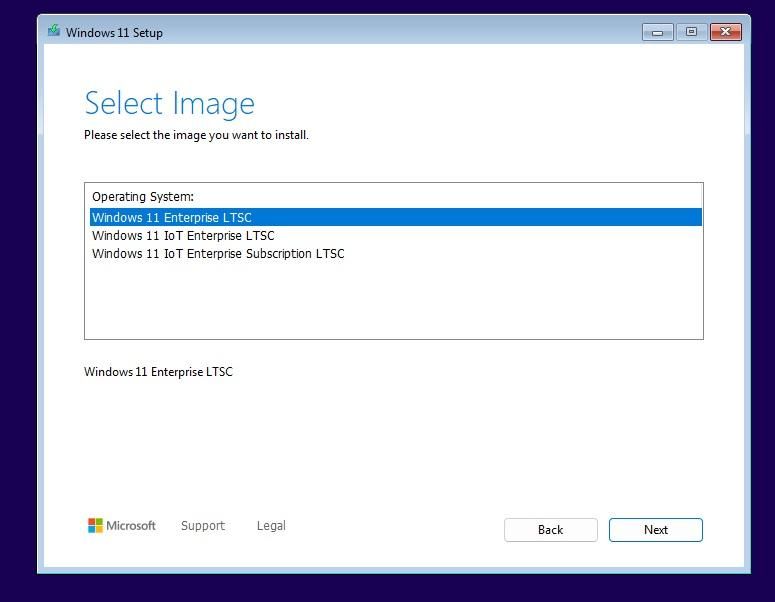Viewport: 775px width, 602px height.
Task: Close the Windows 11 Setup window
Action: pyautogui.click(x=725, y=32)
